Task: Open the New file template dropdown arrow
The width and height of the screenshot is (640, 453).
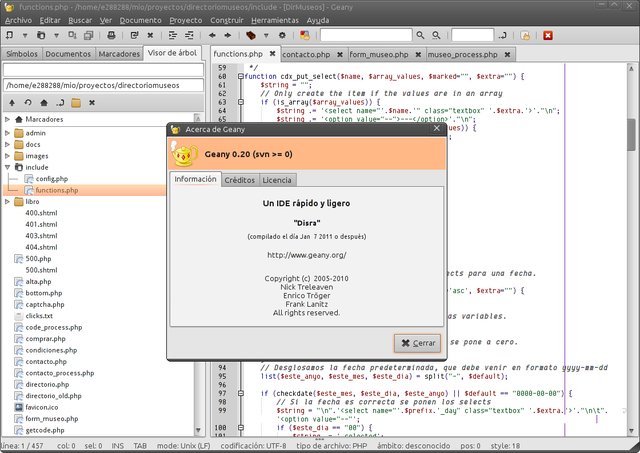Action: click(25, 36)
